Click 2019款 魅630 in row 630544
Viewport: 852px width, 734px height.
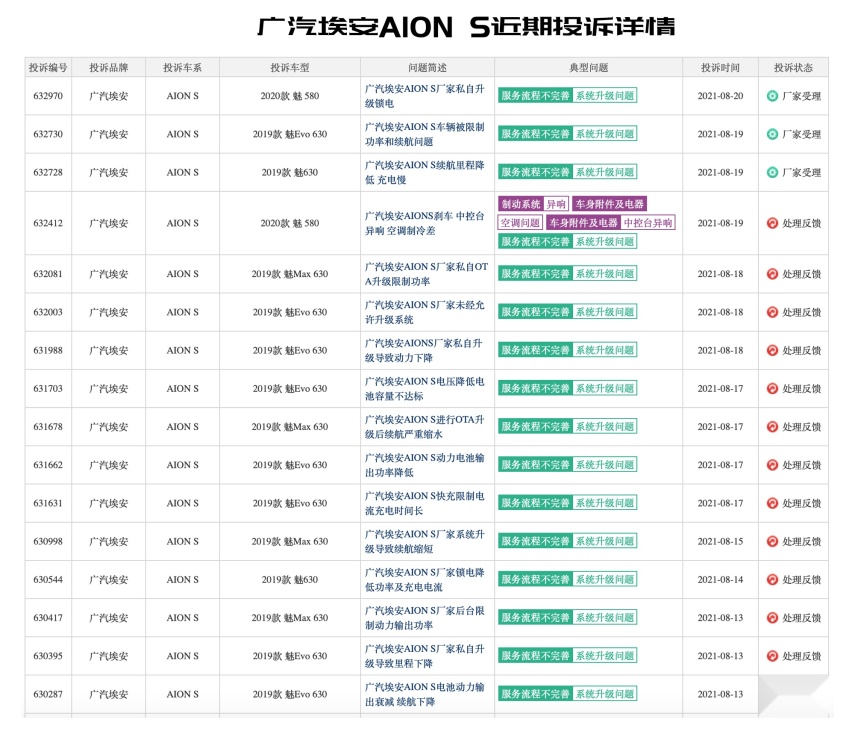[290, 580]
